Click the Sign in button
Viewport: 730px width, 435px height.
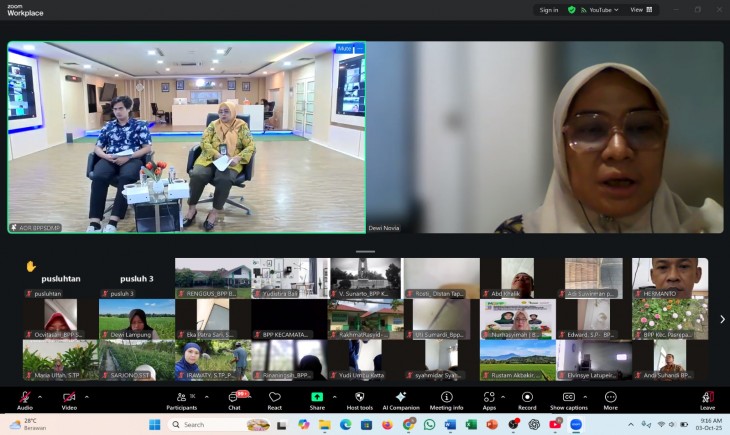tap(549, 10)
